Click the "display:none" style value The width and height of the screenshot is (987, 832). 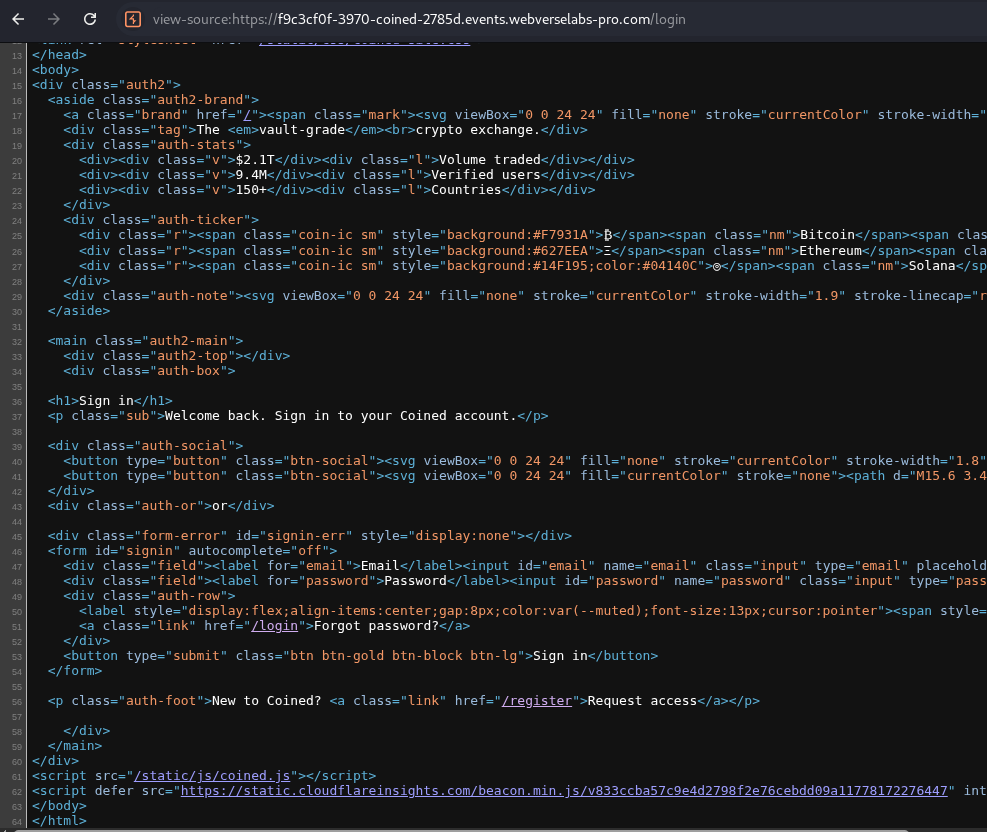tap(462, 536)
